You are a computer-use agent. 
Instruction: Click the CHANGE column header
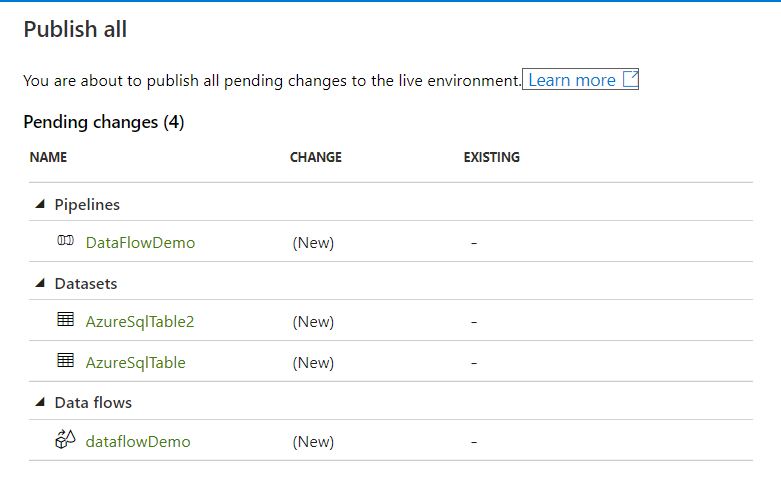[x=316, y=158]
